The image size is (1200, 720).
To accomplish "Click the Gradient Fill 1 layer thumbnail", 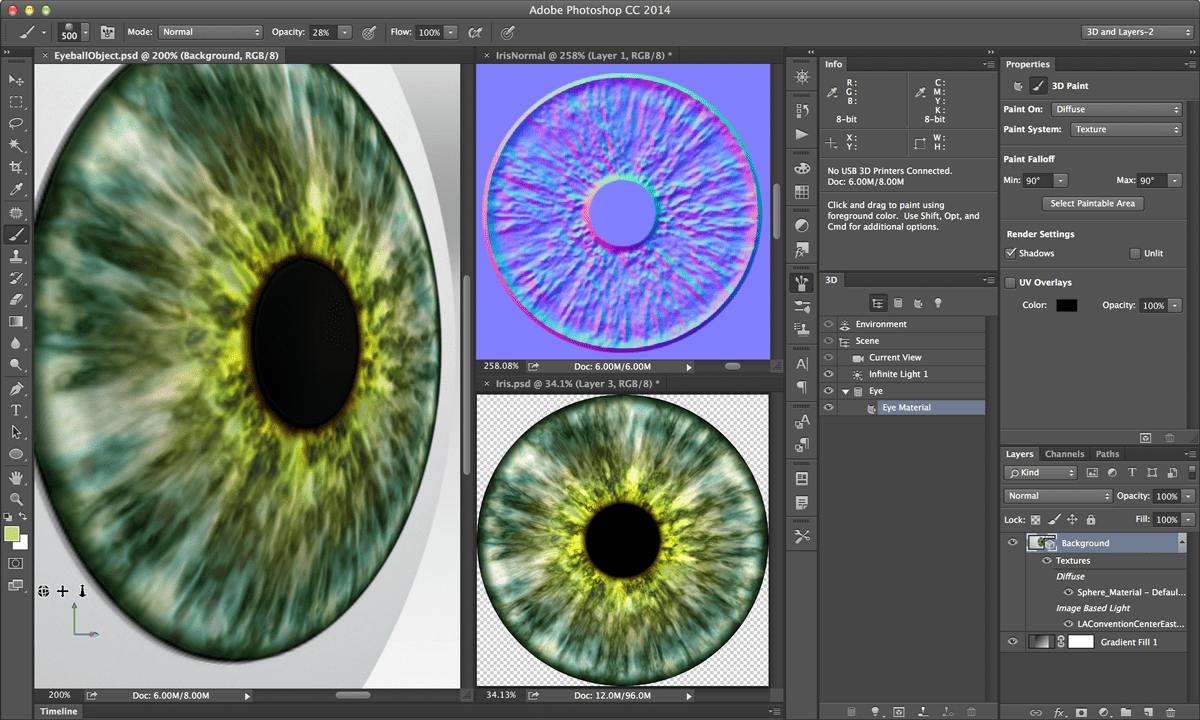I will click(1041, 640).
